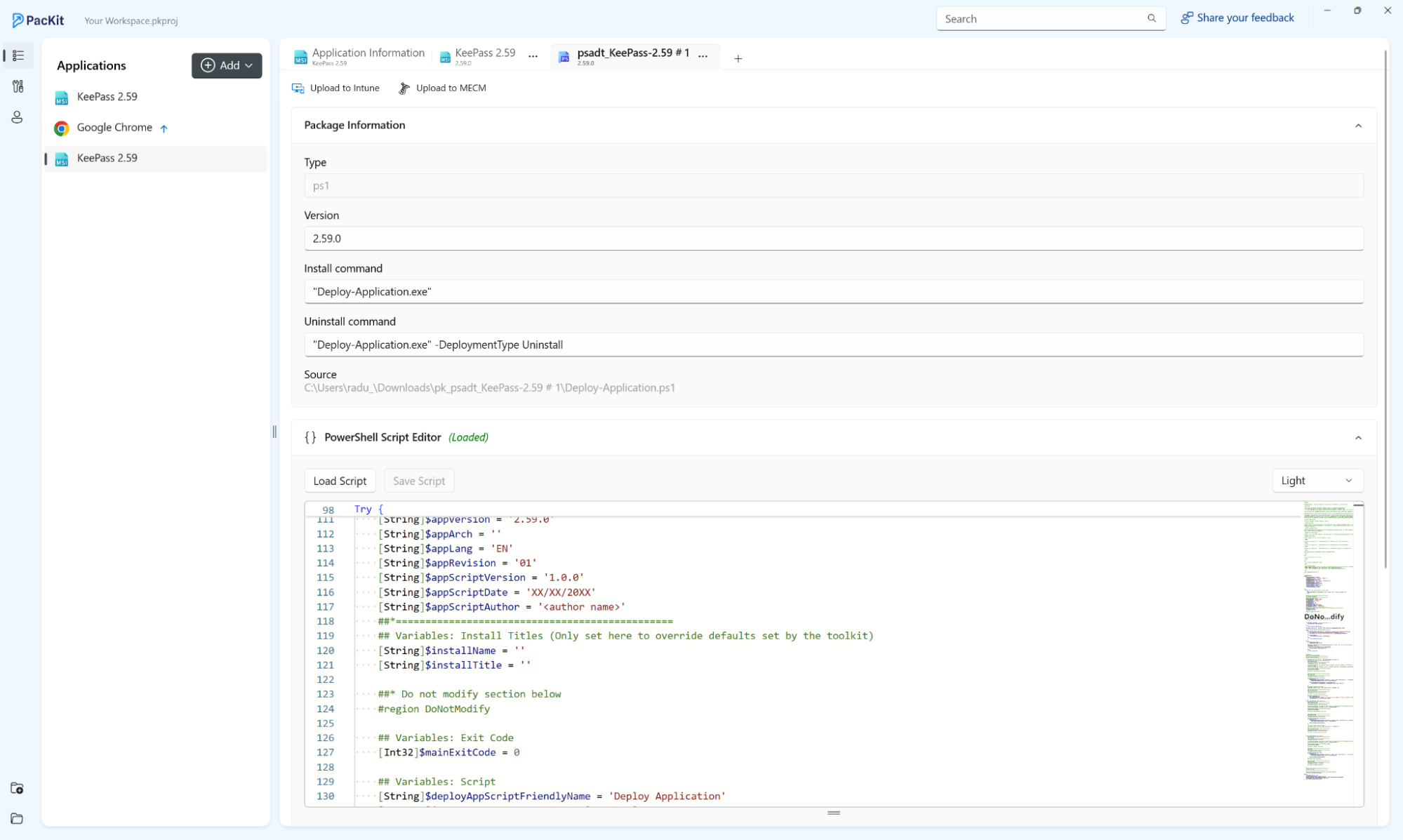
Task: Open the Add applications dropdown
Action: coord(226,65)
